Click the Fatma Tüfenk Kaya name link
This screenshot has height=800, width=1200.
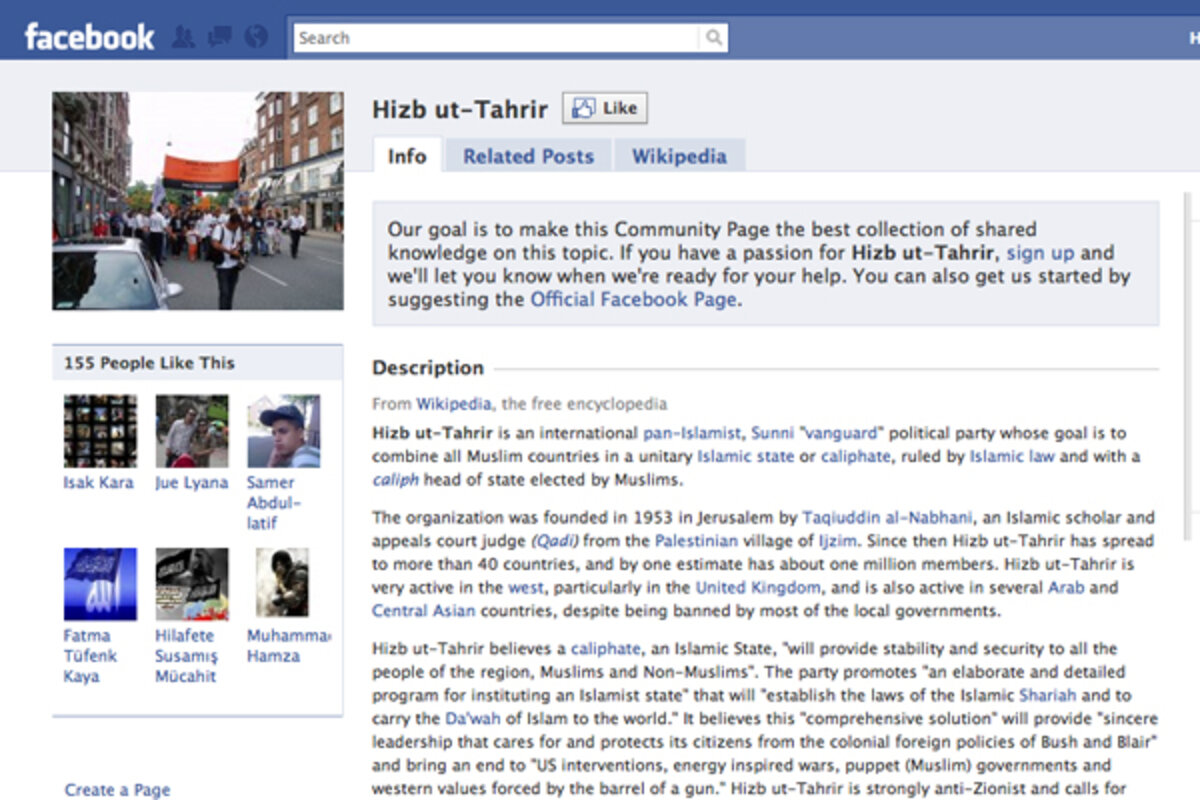[91, 656]
